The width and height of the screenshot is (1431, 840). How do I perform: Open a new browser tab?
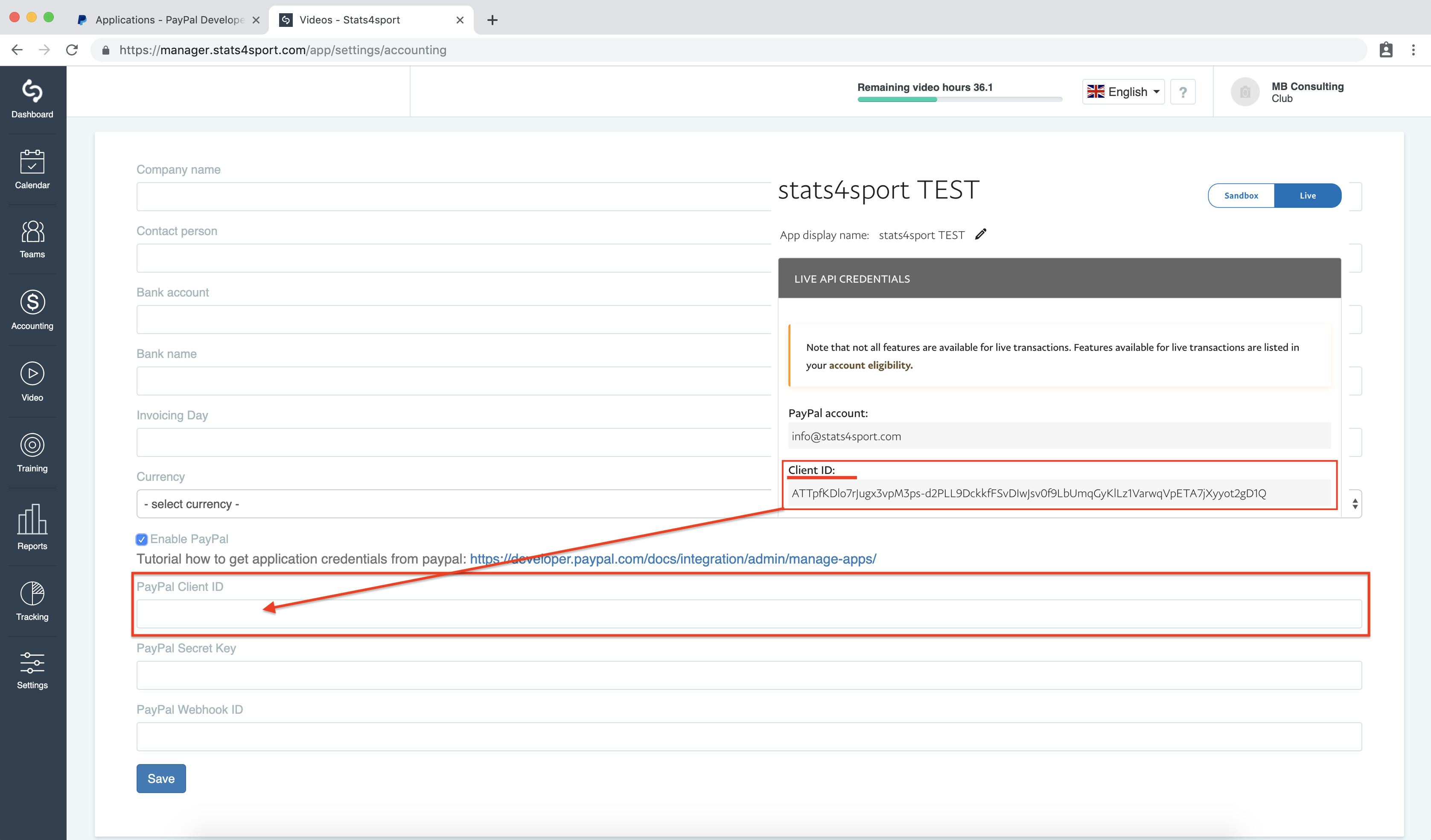[x=493, y=20]
